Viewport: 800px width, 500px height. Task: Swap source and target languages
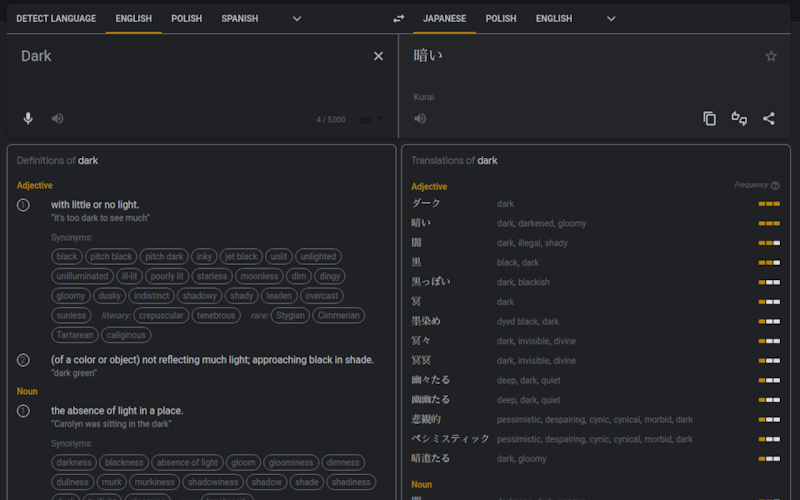[x=398, y=19]
